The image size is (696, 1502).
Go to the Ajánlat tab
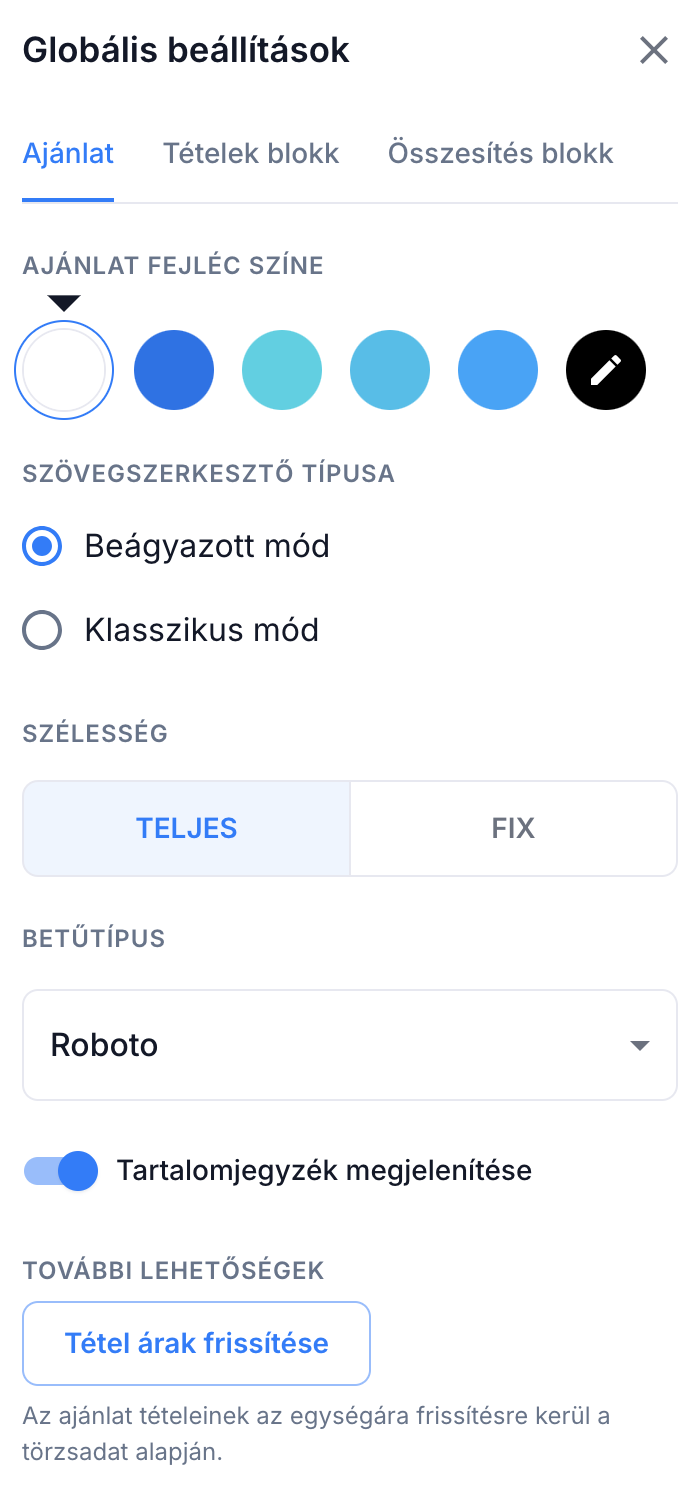point(68,154)
